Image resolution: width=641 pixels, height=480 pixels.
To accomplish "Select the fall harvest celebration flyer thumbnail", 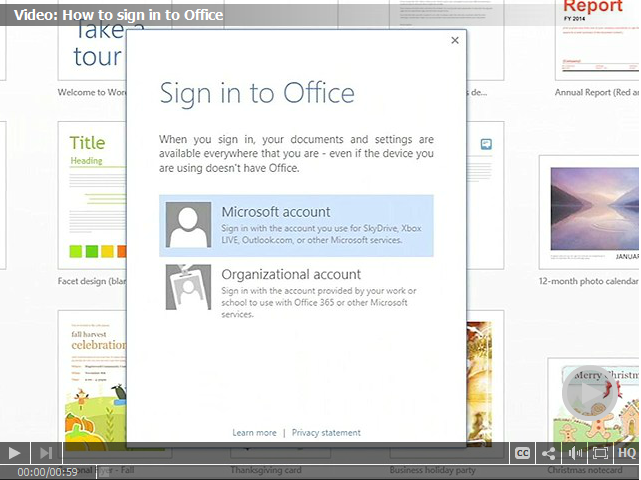I will (x=92, y=378).
